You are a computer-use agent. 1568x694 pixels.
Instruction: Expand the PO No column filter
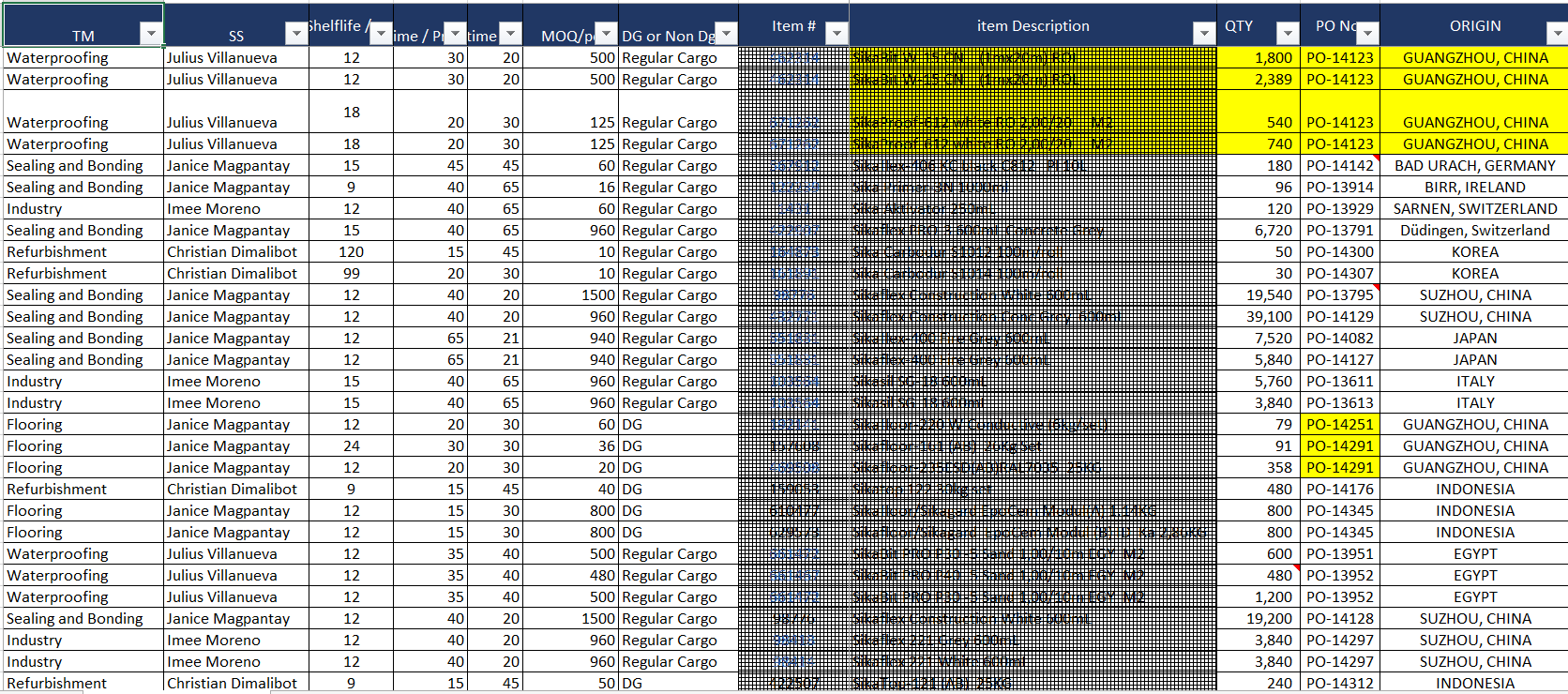(x=1368, y=35)
